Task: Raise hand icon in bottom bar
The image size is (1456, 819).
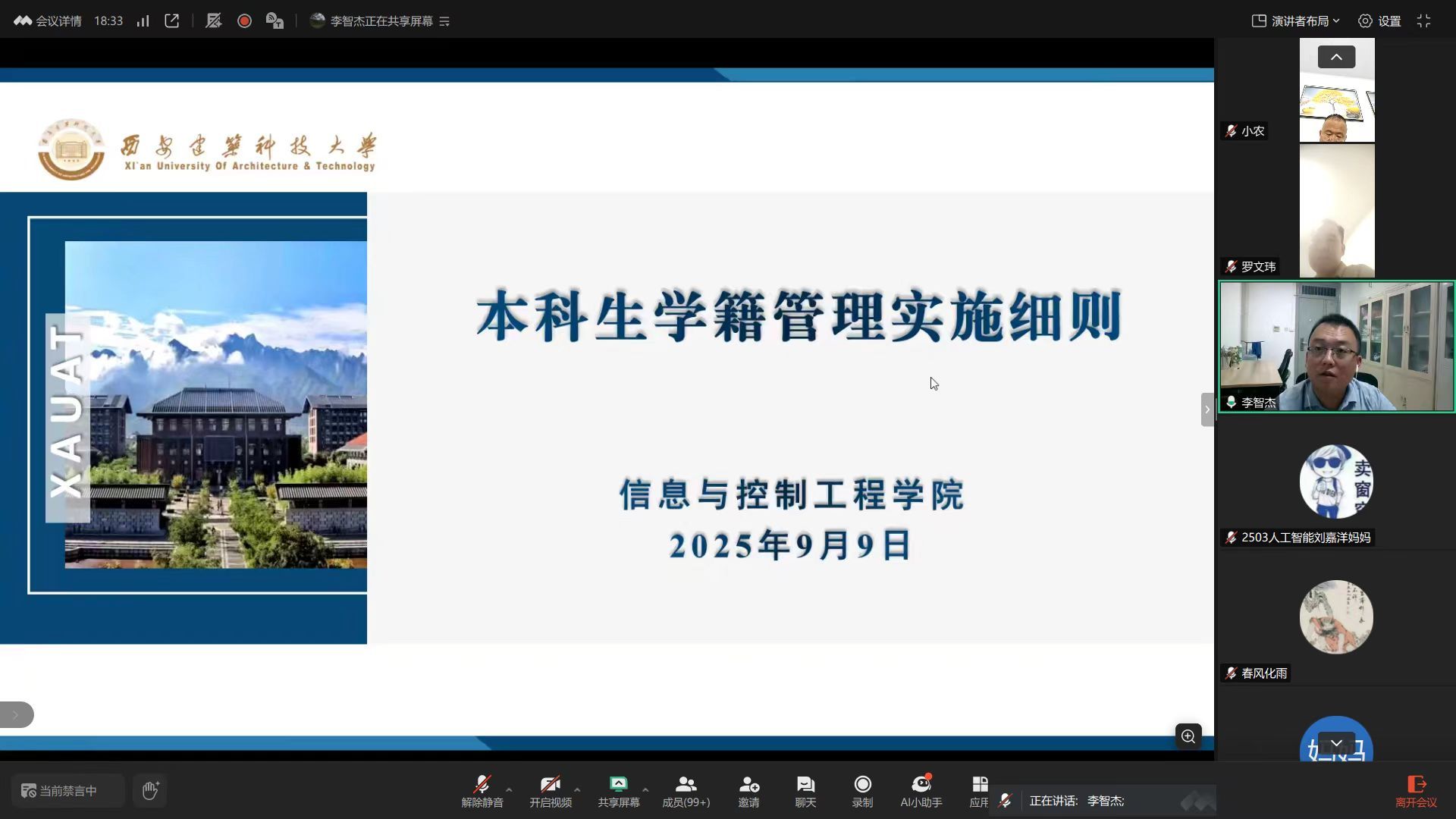Action: 150,790
